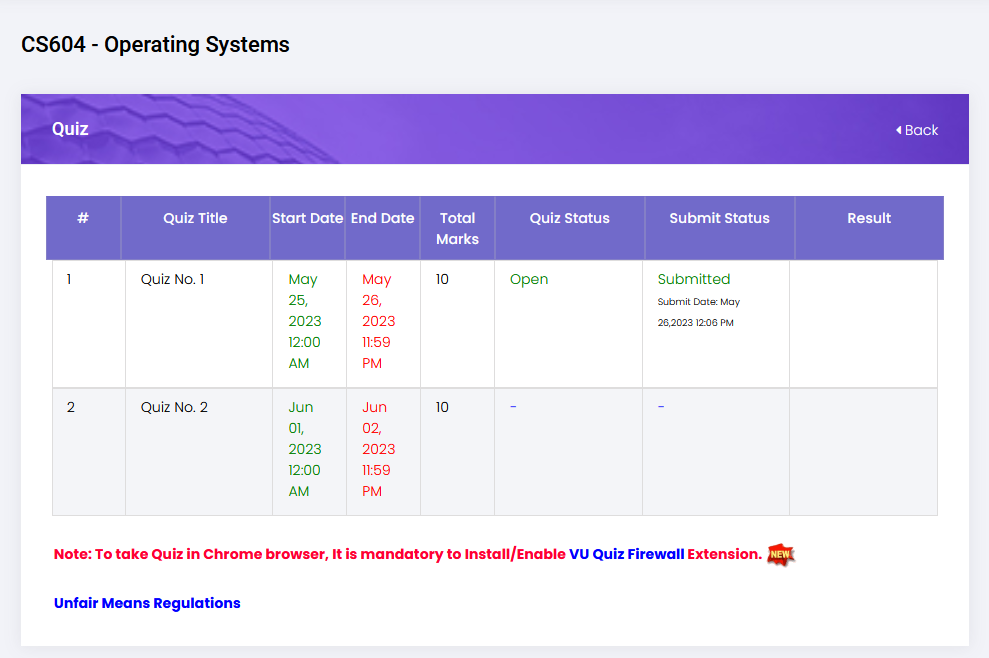The image size is (989, 658).
Task: Click the quiz status dash for Quiz No. 2
Action: pyautogui.click(x=513, y=407)
